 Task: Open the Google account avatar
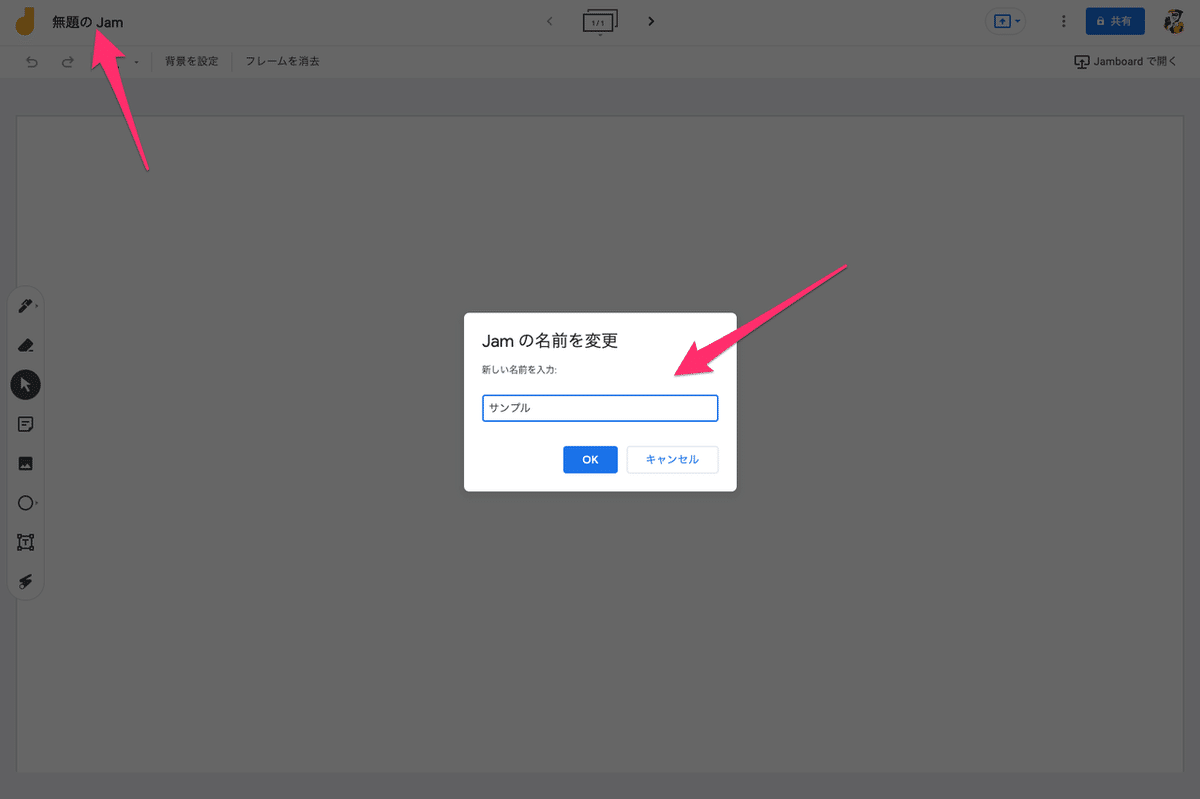tap(1176, 21)
